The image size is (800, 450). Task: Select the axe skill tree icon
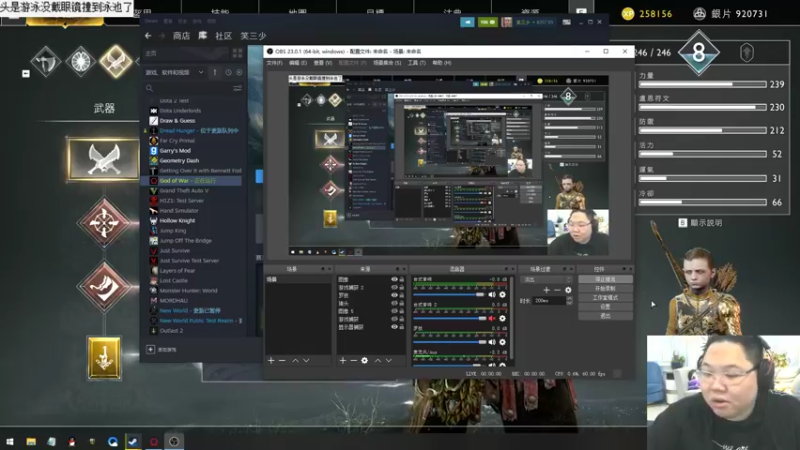[x=46, y=61]
